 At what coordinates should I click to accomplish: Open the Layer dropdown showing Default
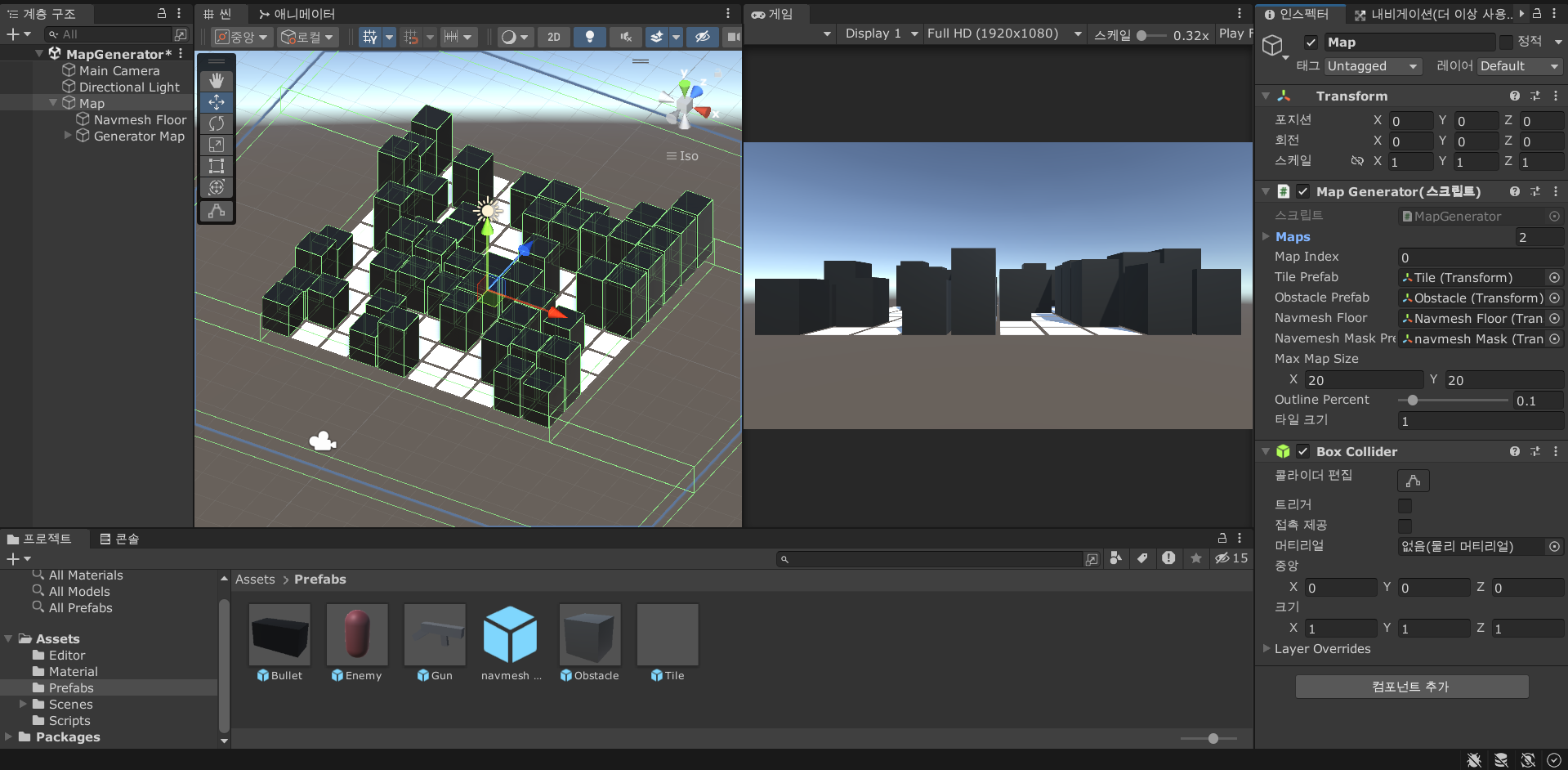pos(1520,66)
